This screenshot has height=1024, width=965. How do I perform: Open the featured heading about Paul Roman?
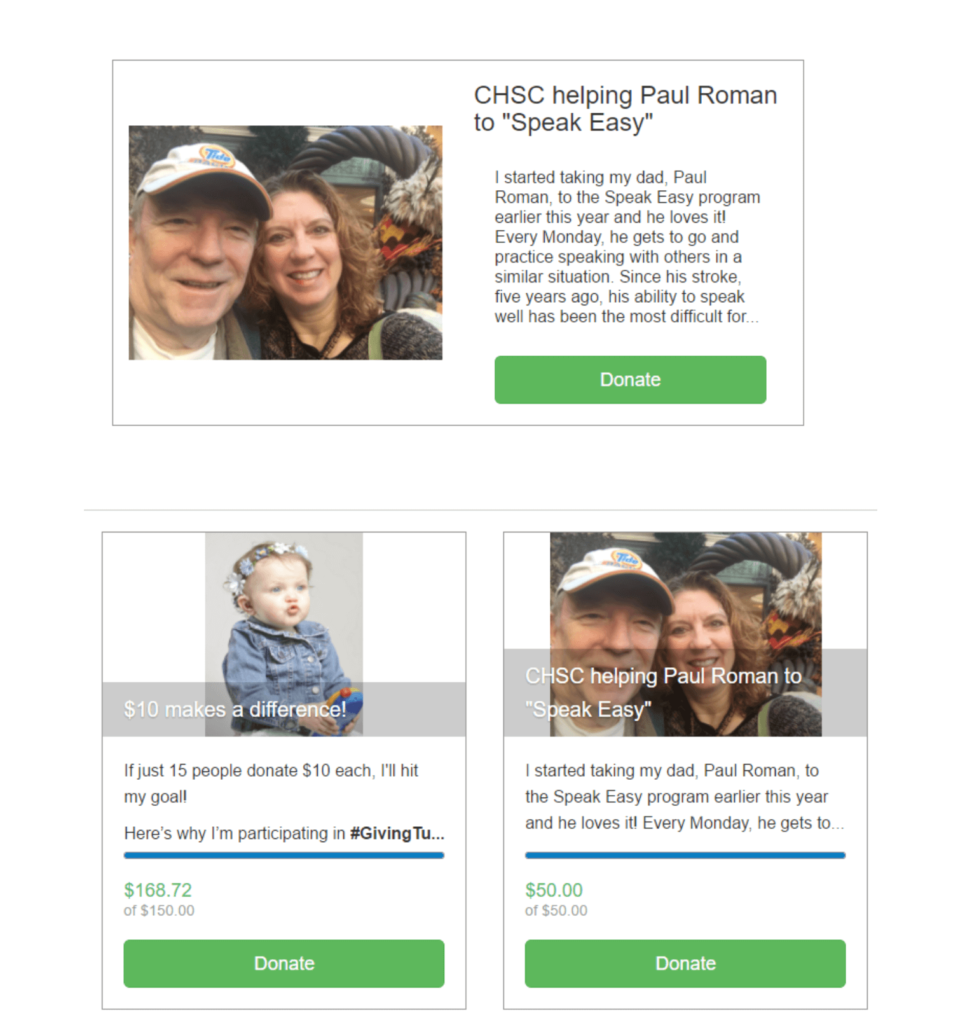coord(625,108)
